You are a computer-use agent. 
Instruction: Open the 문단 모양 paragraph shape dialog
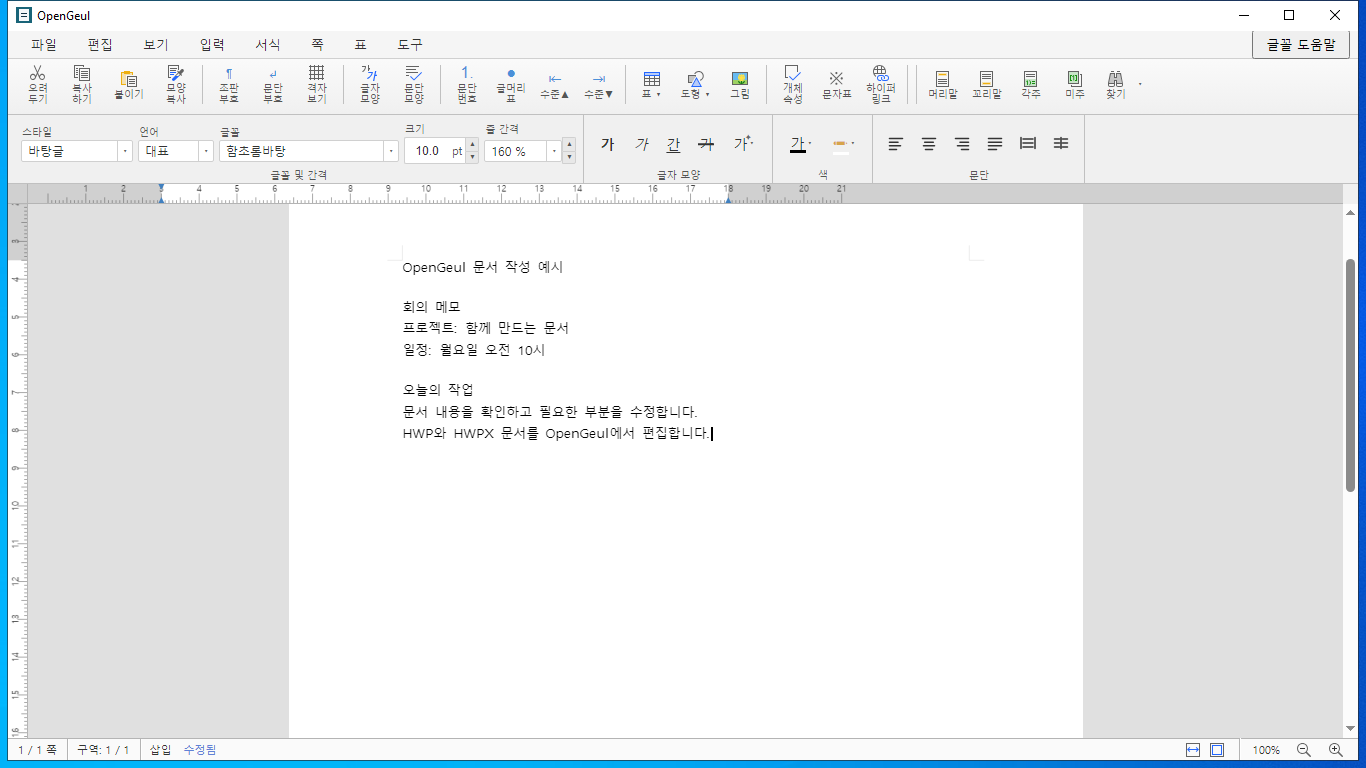point(414,84)
